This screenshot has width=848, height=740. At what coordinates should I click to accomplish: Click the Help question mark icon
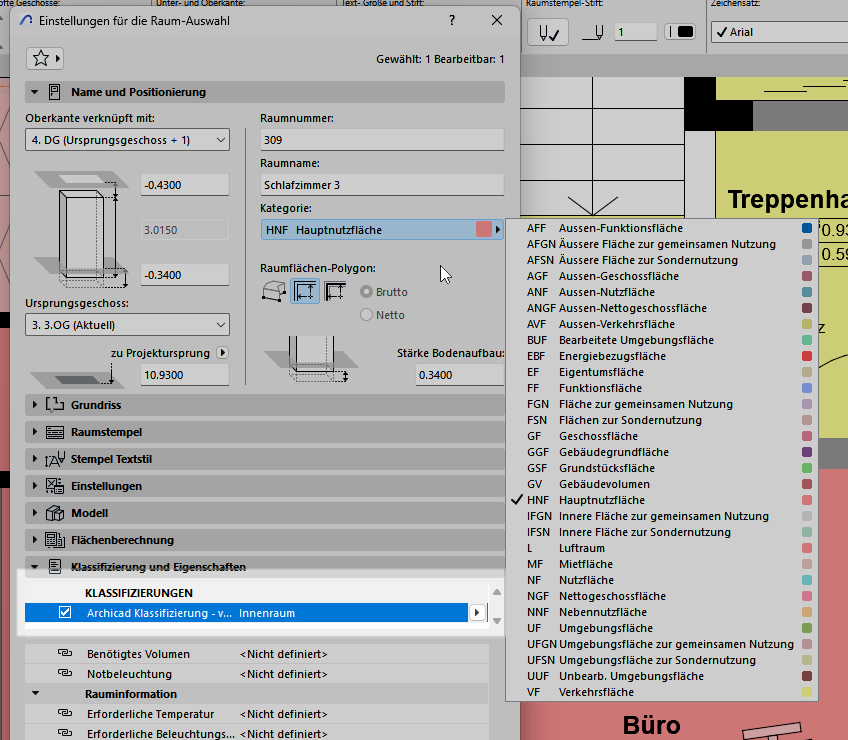click(452, 20)
